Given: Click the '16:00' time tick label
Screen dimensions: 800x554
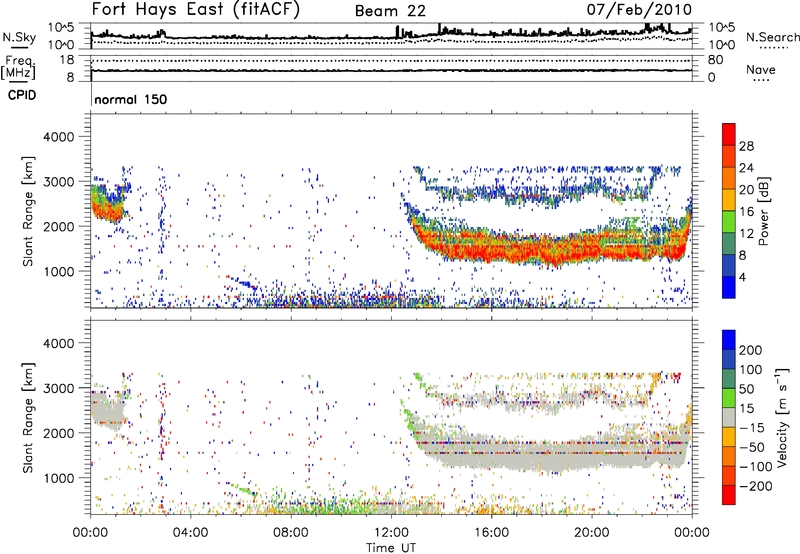Looking at the screenshot, I should (491, 533).
